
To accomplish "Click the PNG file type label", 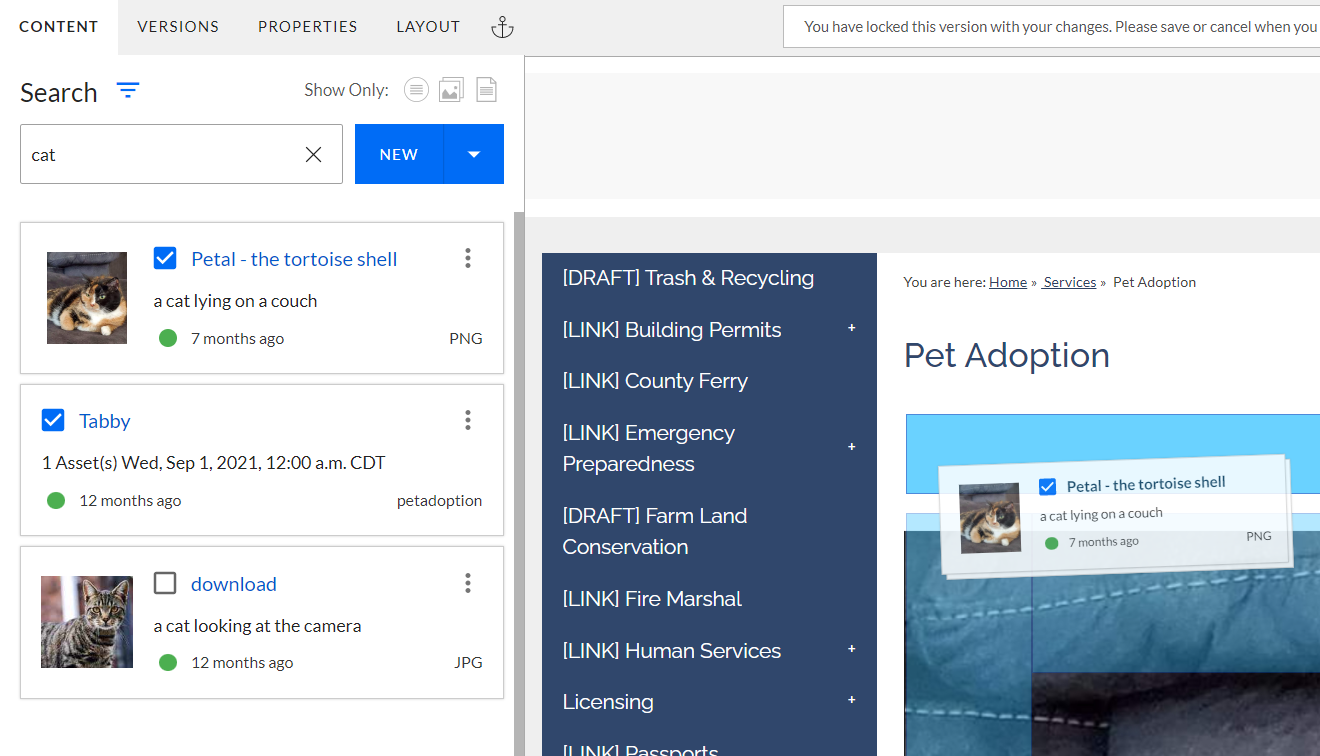I will coord(466,339).
